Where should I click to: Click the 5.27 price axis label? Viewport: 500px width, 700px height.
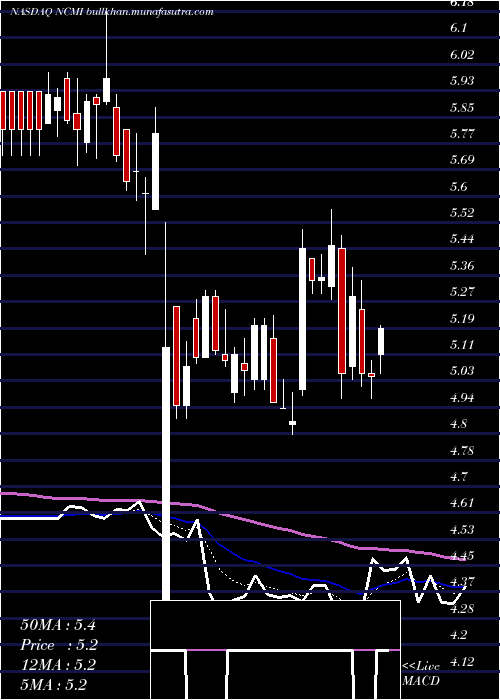point(462,292)
